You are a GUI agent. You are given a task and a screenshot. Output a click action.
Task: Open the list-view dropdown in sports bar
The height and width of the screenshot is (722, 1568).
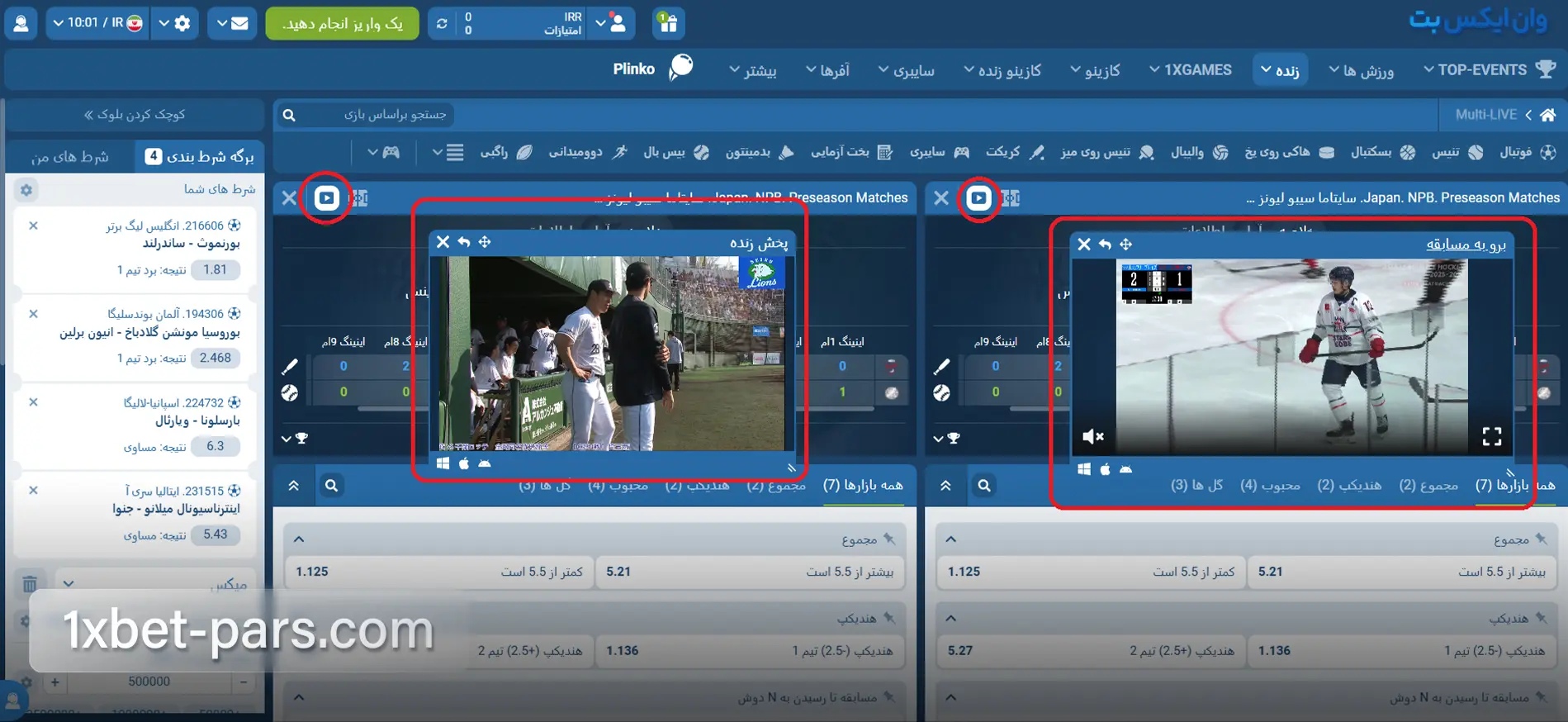coord(448,152)
